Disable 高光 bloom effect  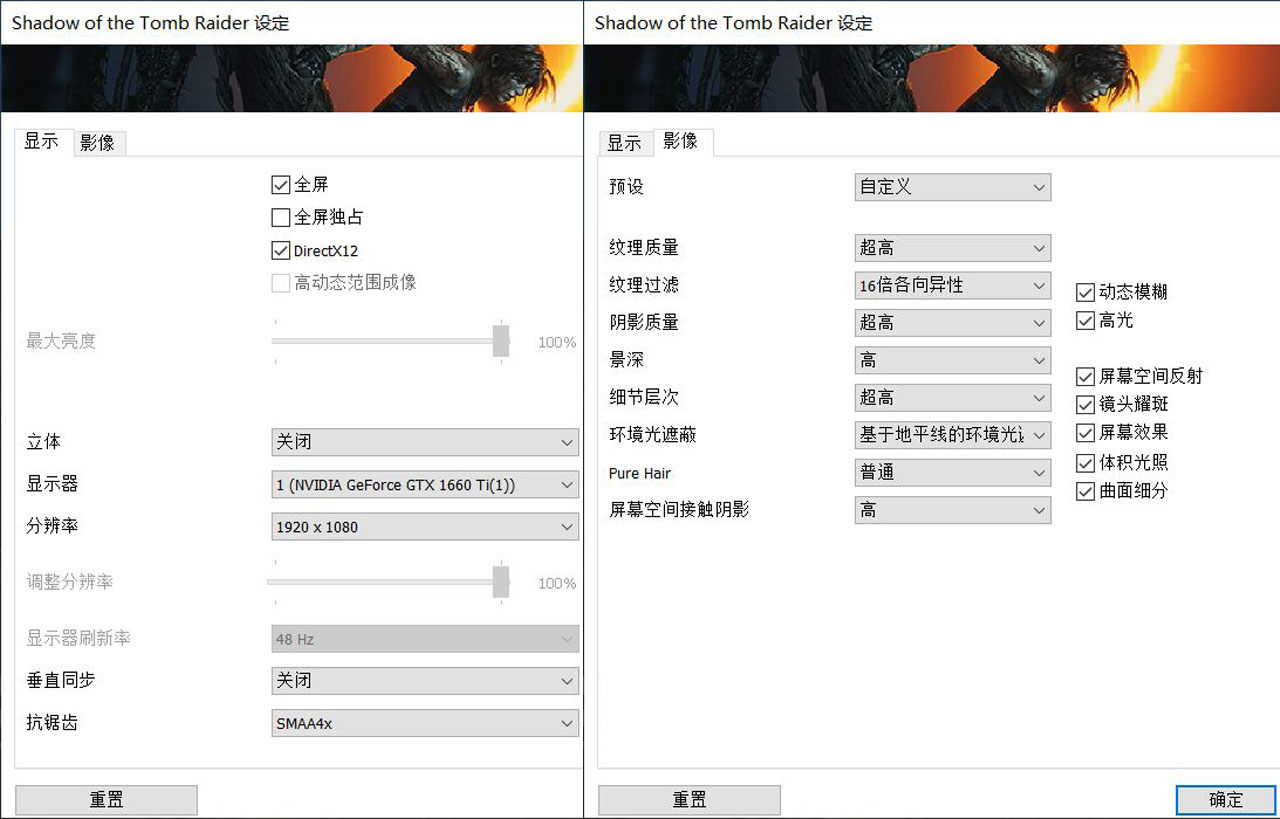point(1085,320)
